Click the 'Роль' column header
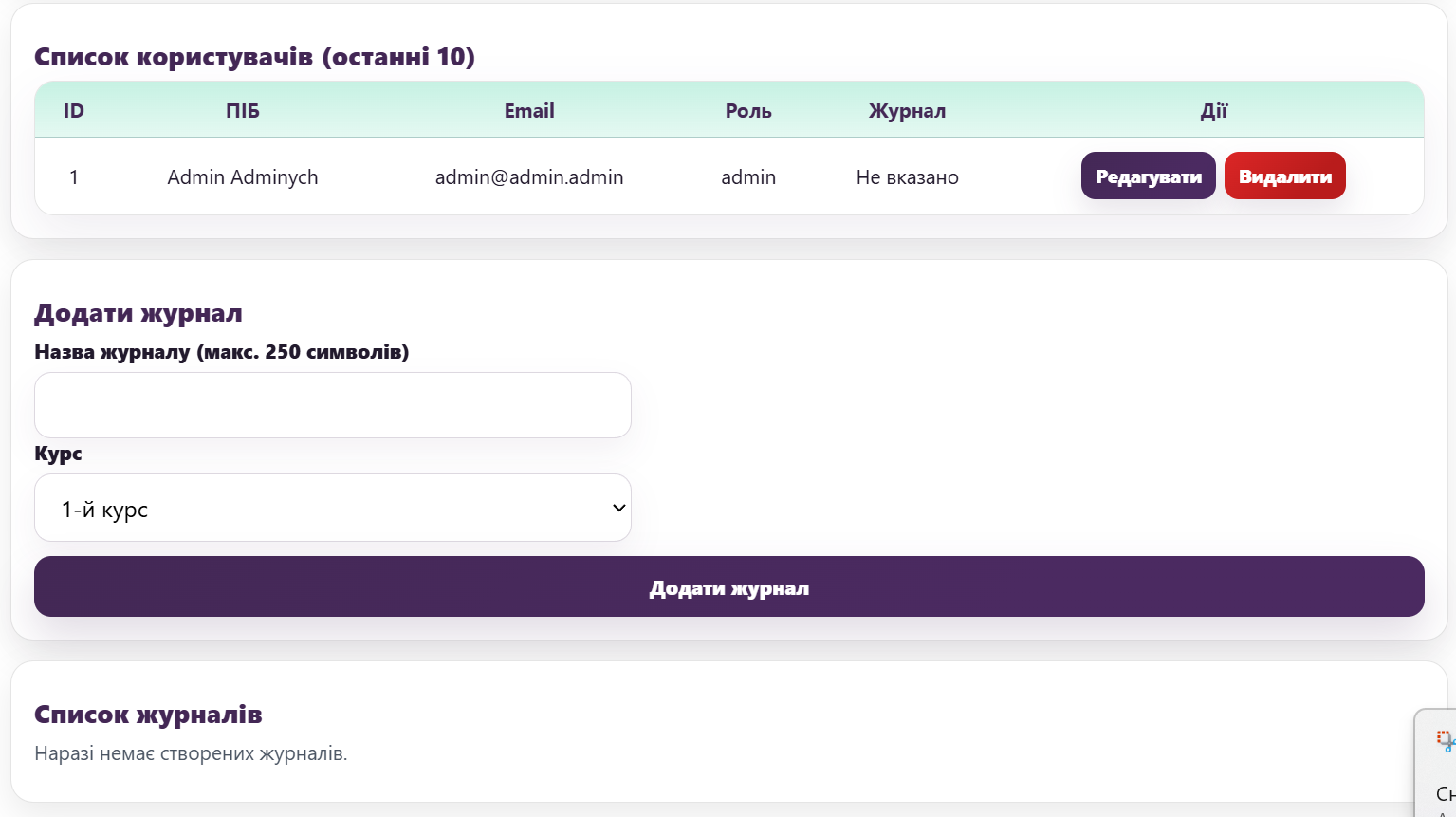 (x=748, y=111)
